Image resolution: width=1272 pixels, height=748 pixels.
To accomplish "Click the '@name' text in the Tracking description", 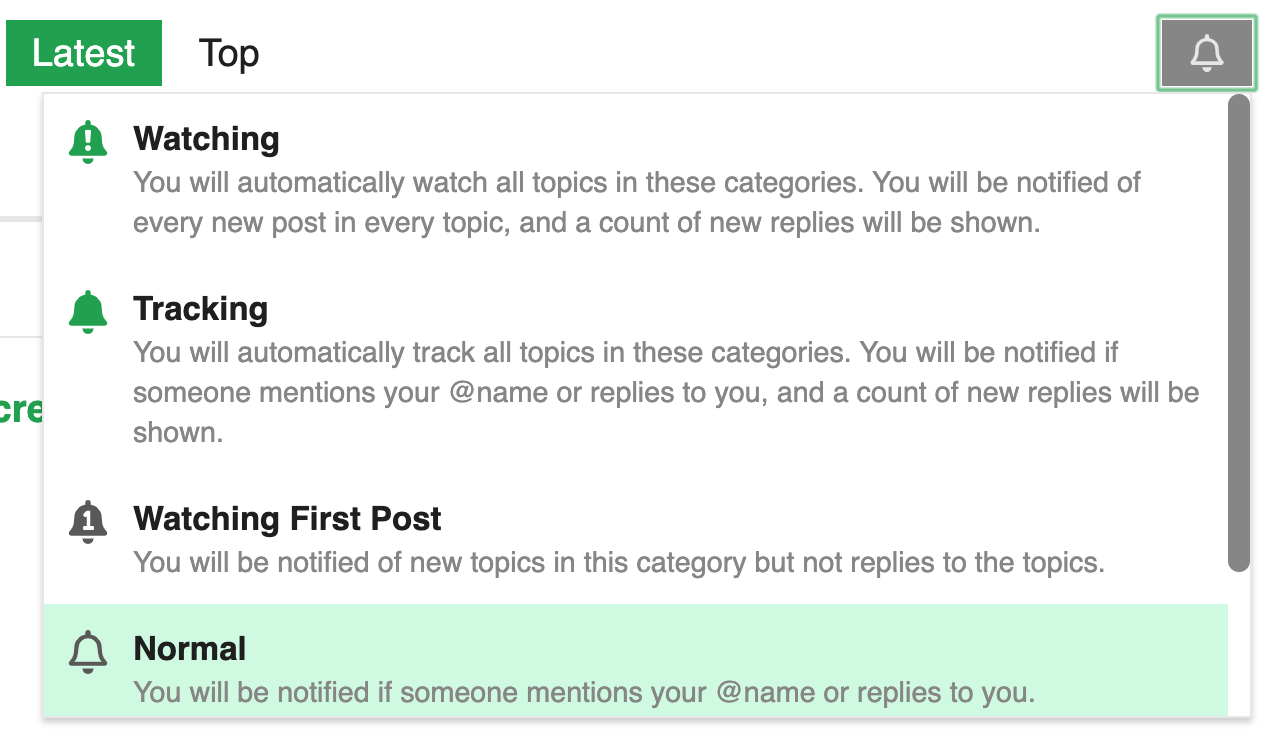I will tap(498, 392).
